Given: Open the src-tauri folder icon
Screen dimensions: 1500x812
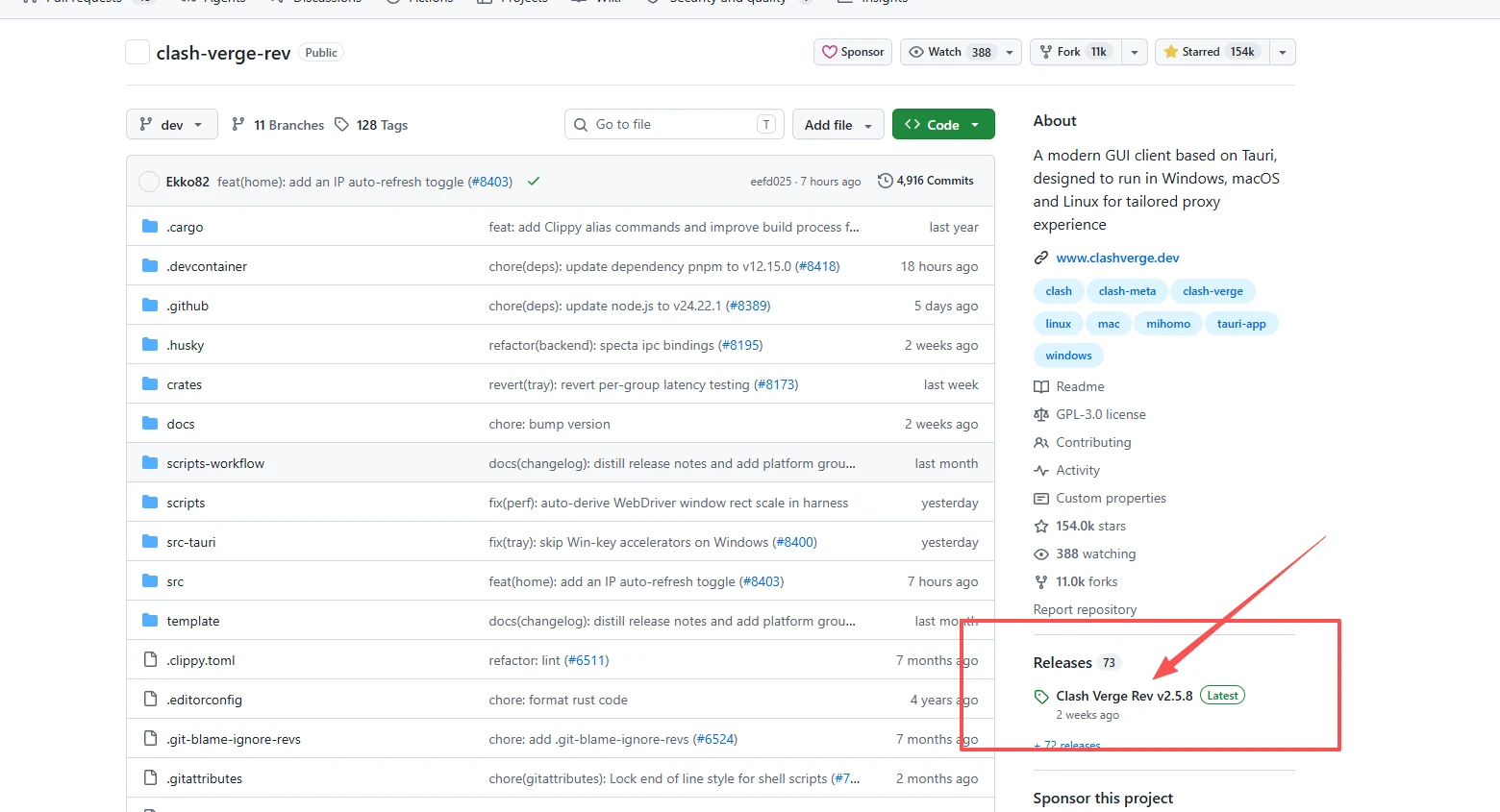Looking at the screenshot, I should [x=150, y=542].
